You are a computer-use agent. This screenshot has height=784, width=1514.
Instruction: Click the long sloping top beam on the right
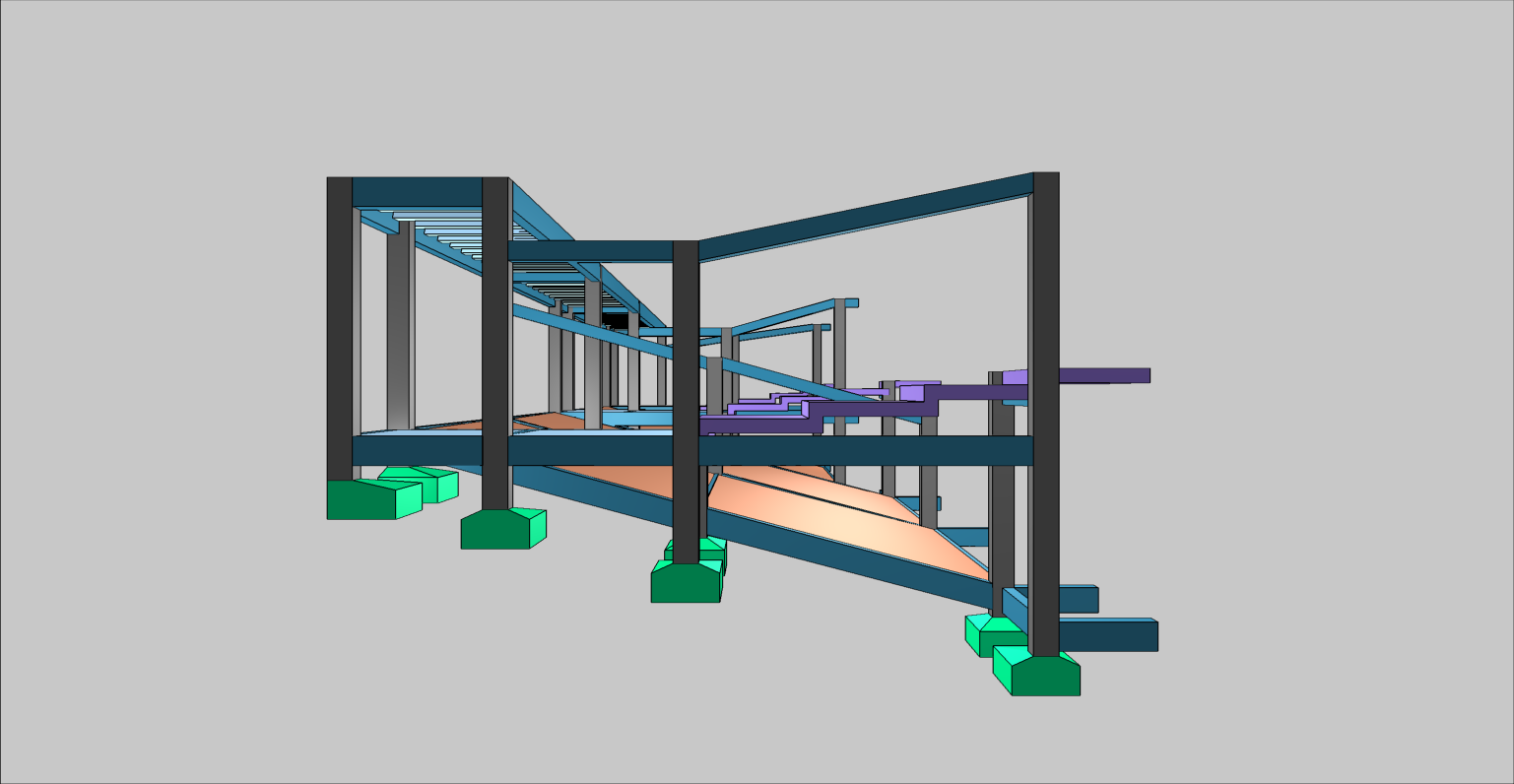[x=867, y=215]
